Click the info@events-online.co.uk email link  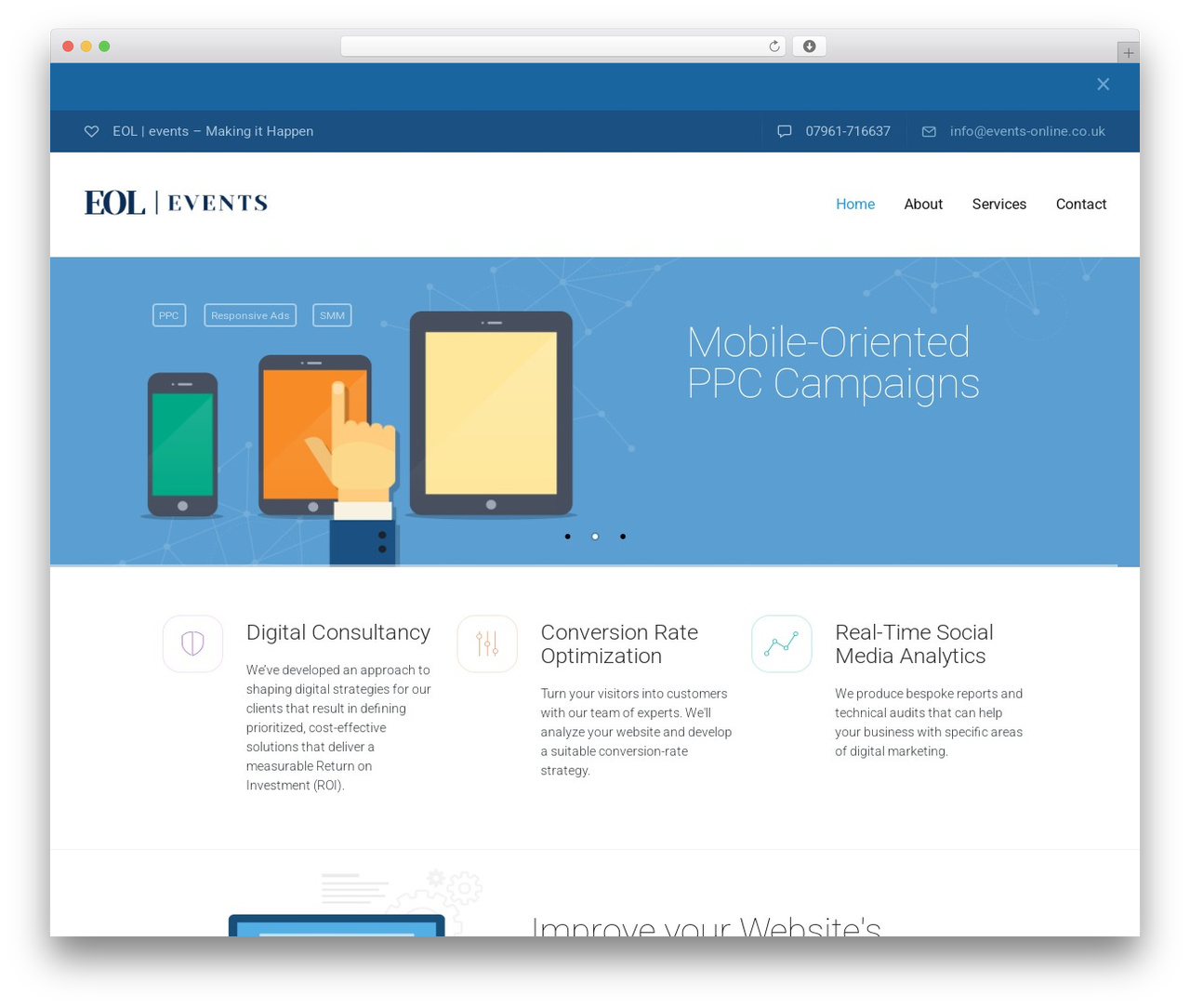click(x=1027, y=131)
